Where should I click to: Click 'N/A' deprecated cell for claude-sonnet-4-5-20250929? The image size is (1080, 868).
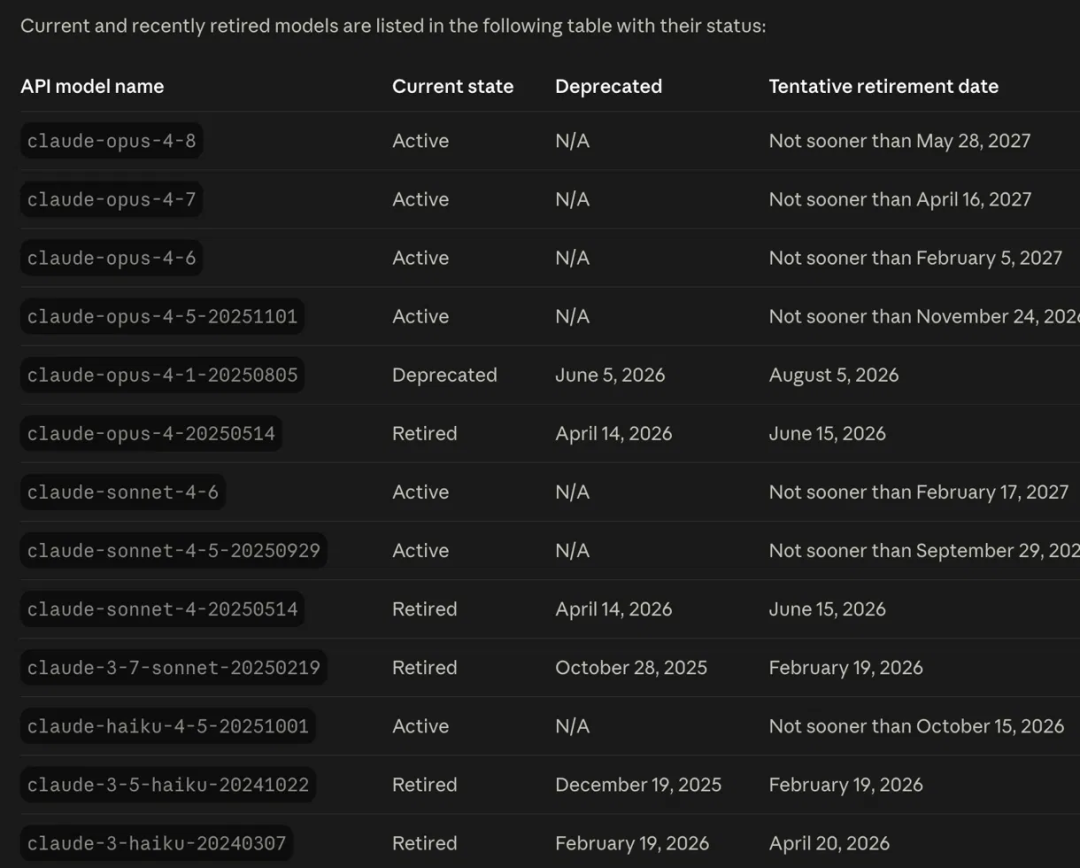pyautogui.click(x=572, y=550)
